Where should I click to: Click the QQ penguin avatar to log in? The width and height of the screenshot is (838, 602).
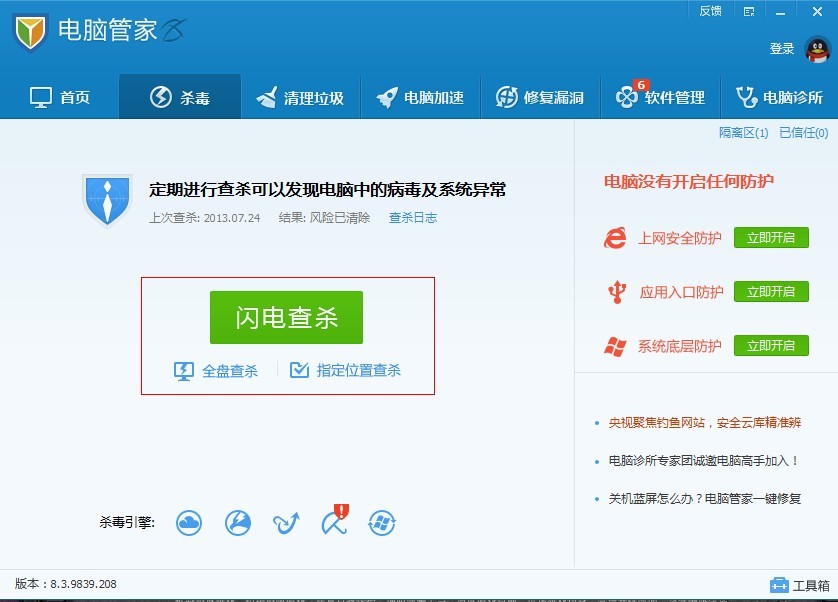point(817,48)
